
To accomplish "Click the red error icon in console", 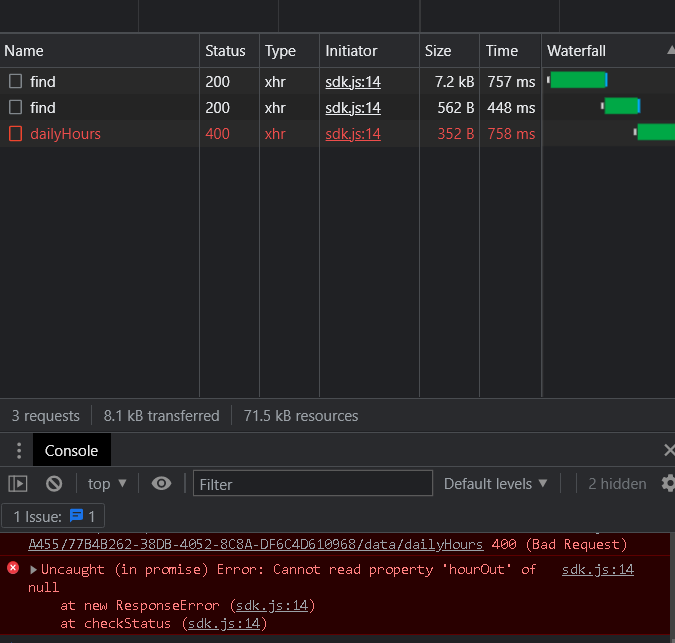I will 13,568.
